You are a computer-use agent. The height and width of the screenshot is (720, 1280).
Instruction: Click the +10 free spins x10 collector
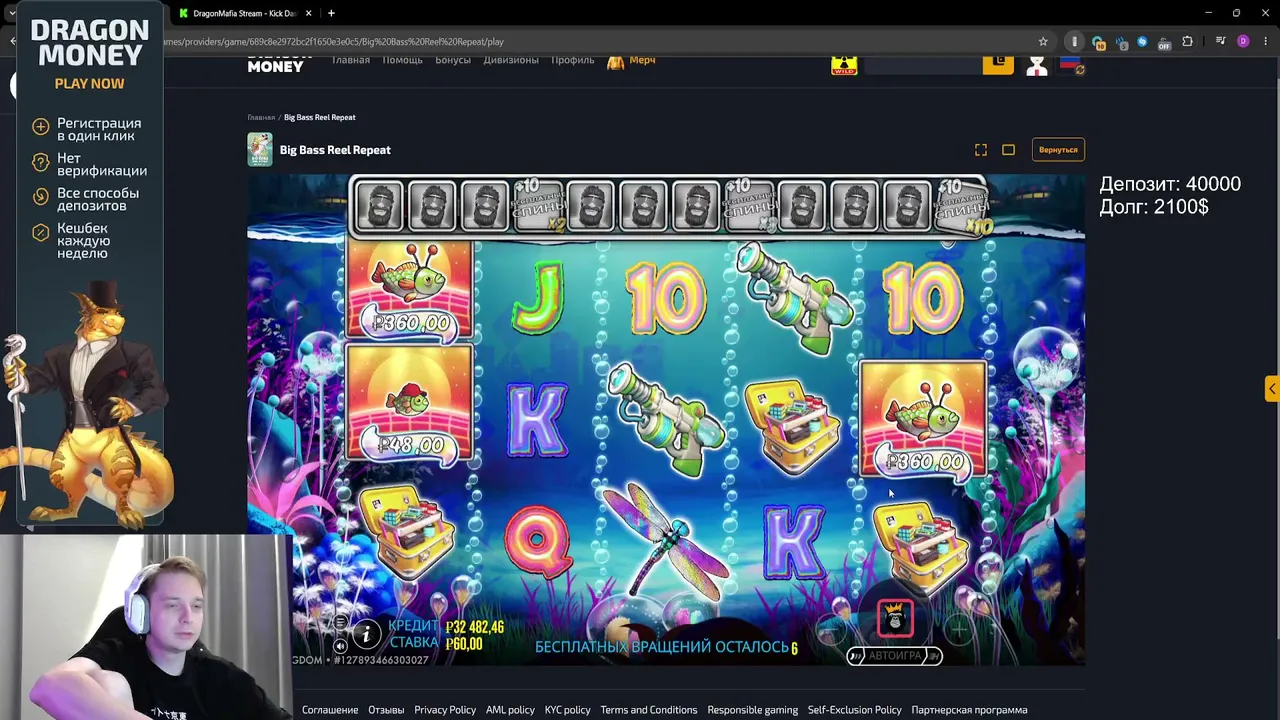[961, 207]
